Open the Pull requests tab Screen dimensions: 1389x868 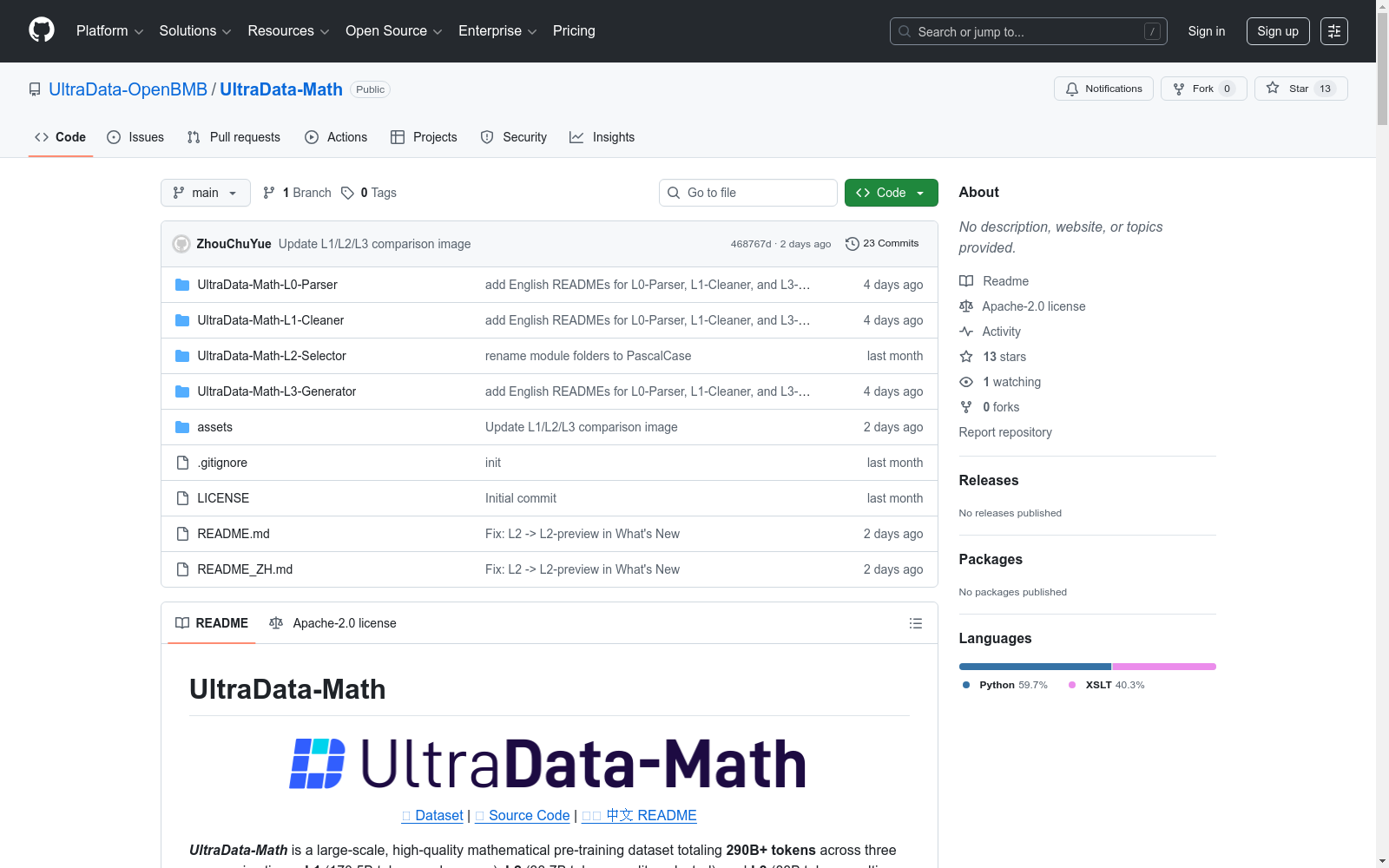tap(234, 137)
